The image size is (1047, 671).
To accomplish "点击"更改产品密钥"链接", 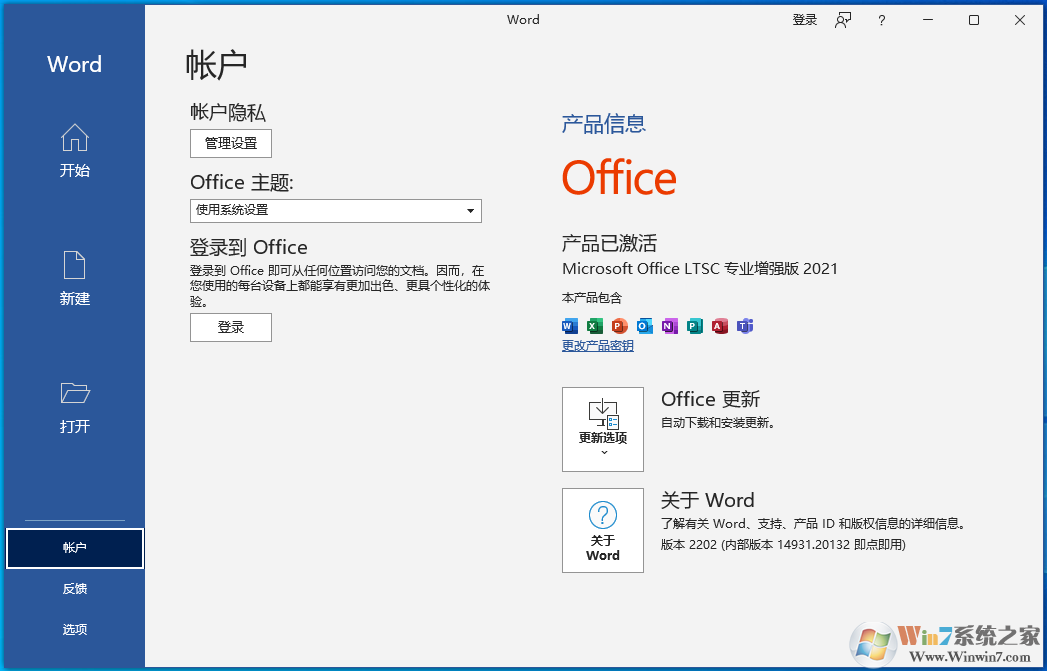I will coord(596,345).
